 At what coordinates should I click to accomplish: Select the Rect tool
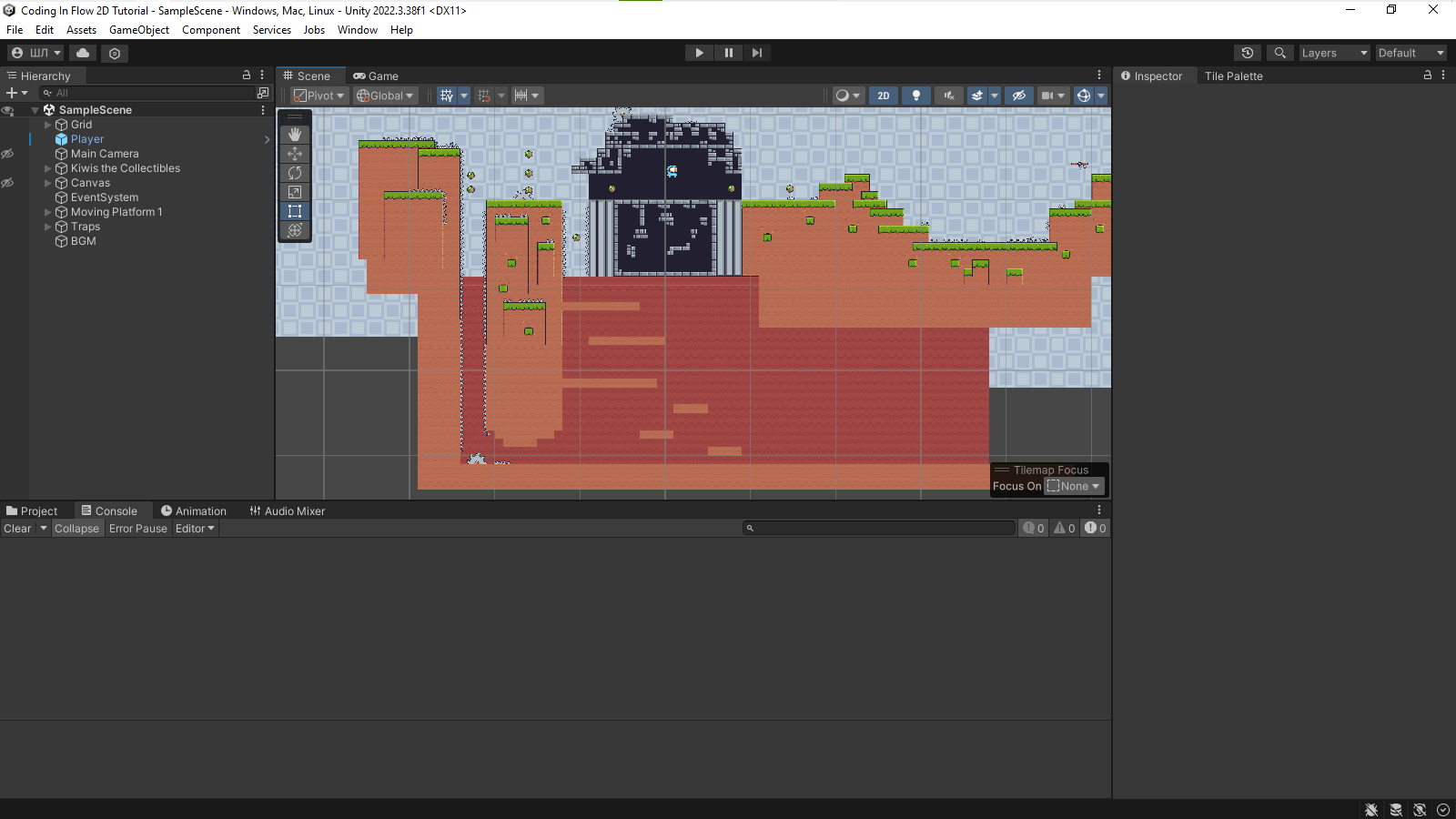[295, 211]
